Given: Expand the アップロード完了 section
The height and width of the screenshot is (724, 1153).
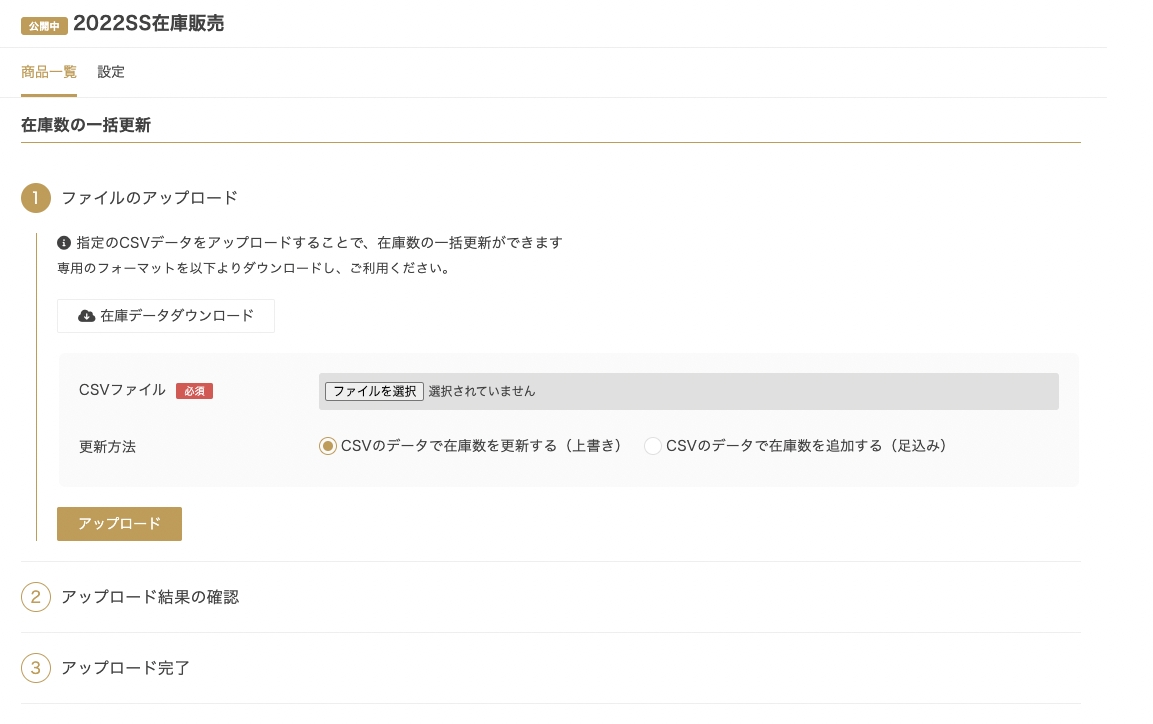Looking at the screenshot, I should [125, 667].
